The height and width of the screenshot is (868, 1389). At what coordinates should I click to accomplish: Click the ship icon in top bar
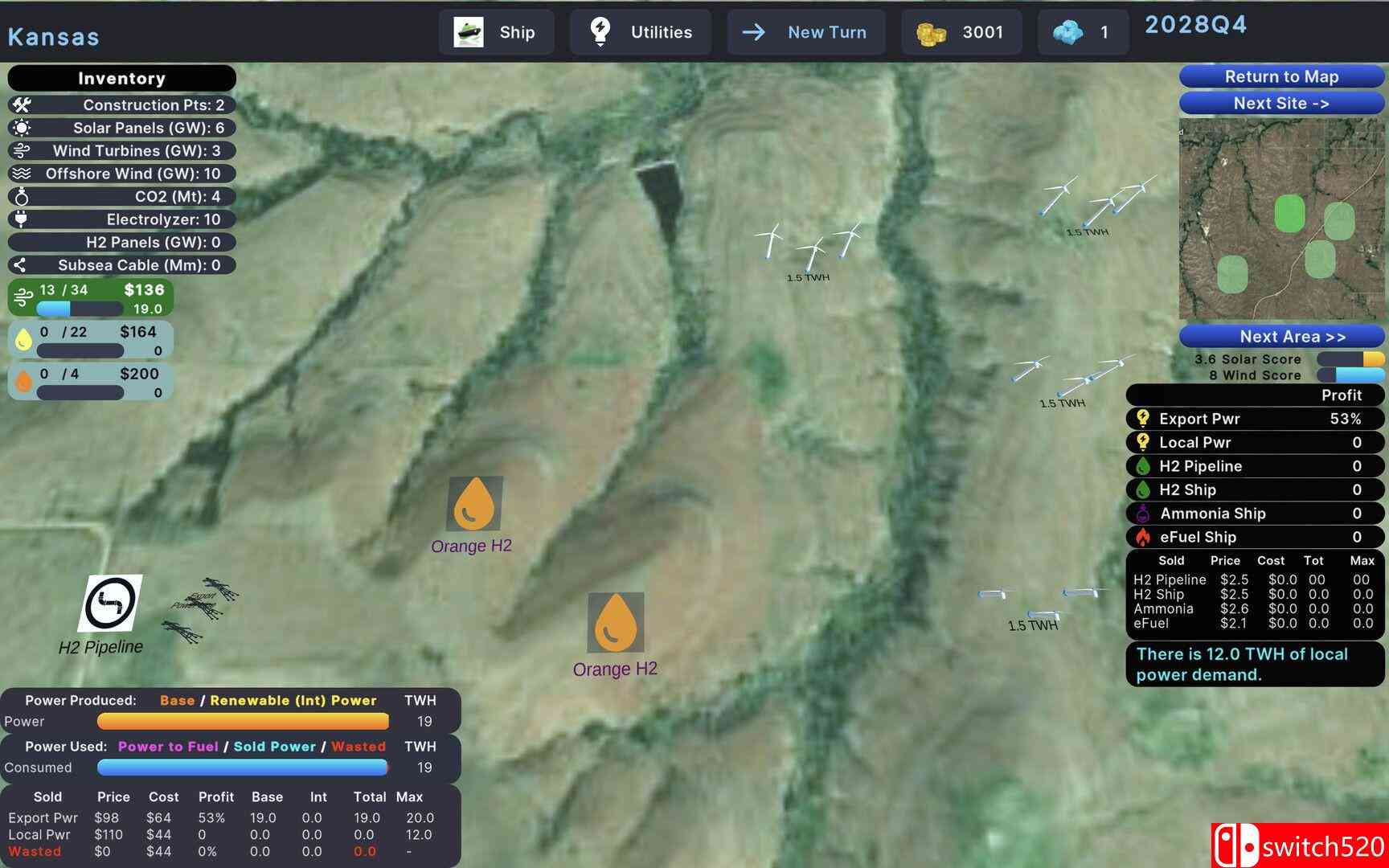click(469, 32)
